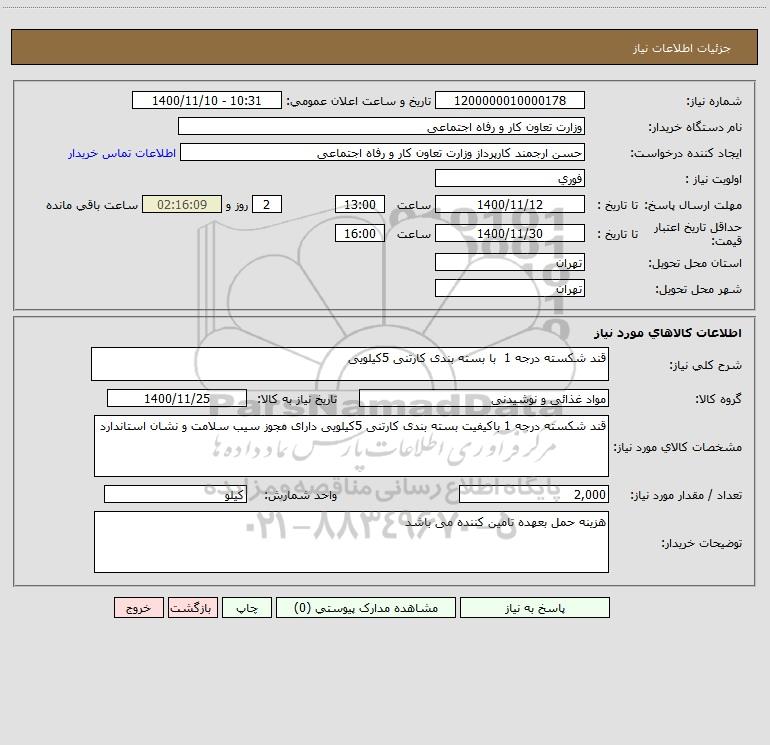Click the validity time field 16:00

point(359,233)
